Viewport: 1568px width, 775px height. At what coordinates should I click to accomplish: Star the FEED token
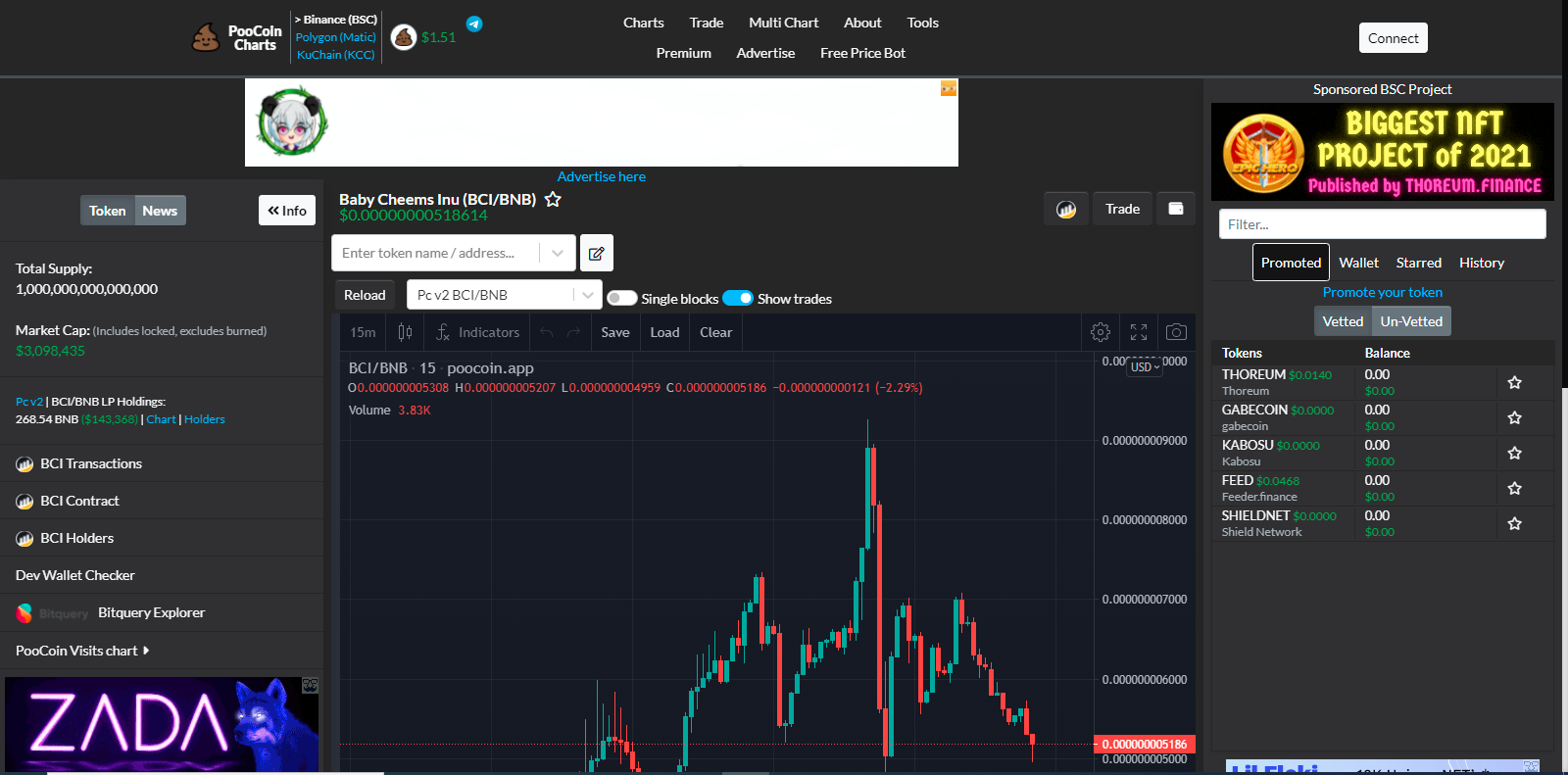pos(1514,488)
